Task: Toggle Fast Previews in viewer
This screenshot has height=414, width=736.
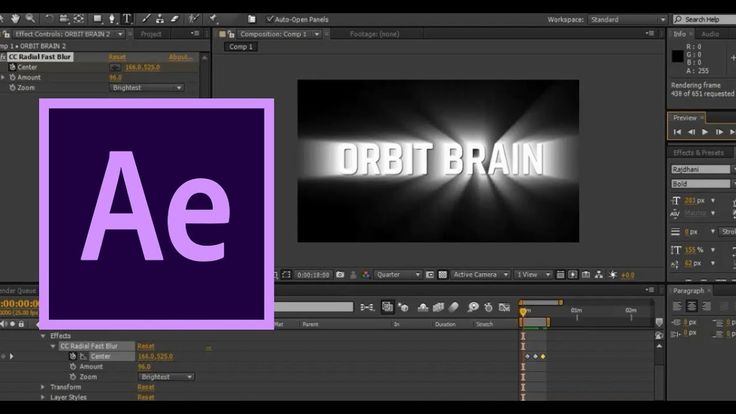Action: click(x=573, y=275)
